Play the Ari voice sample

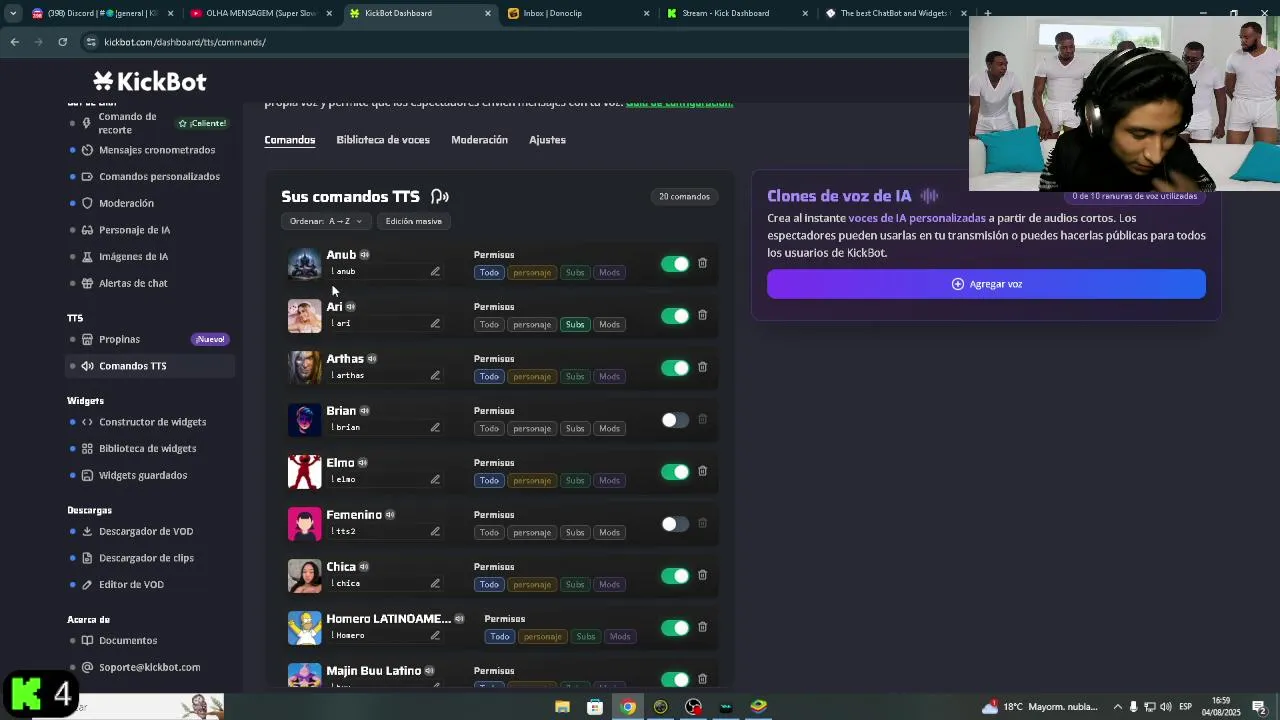coord(350,307)
